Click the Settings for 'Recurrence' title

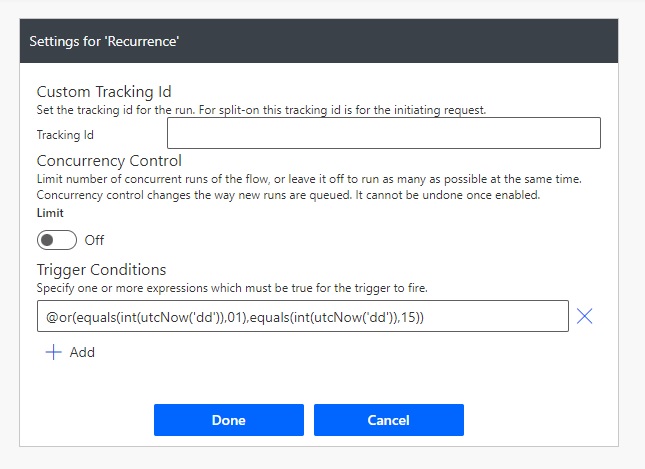tap(104, 41)
